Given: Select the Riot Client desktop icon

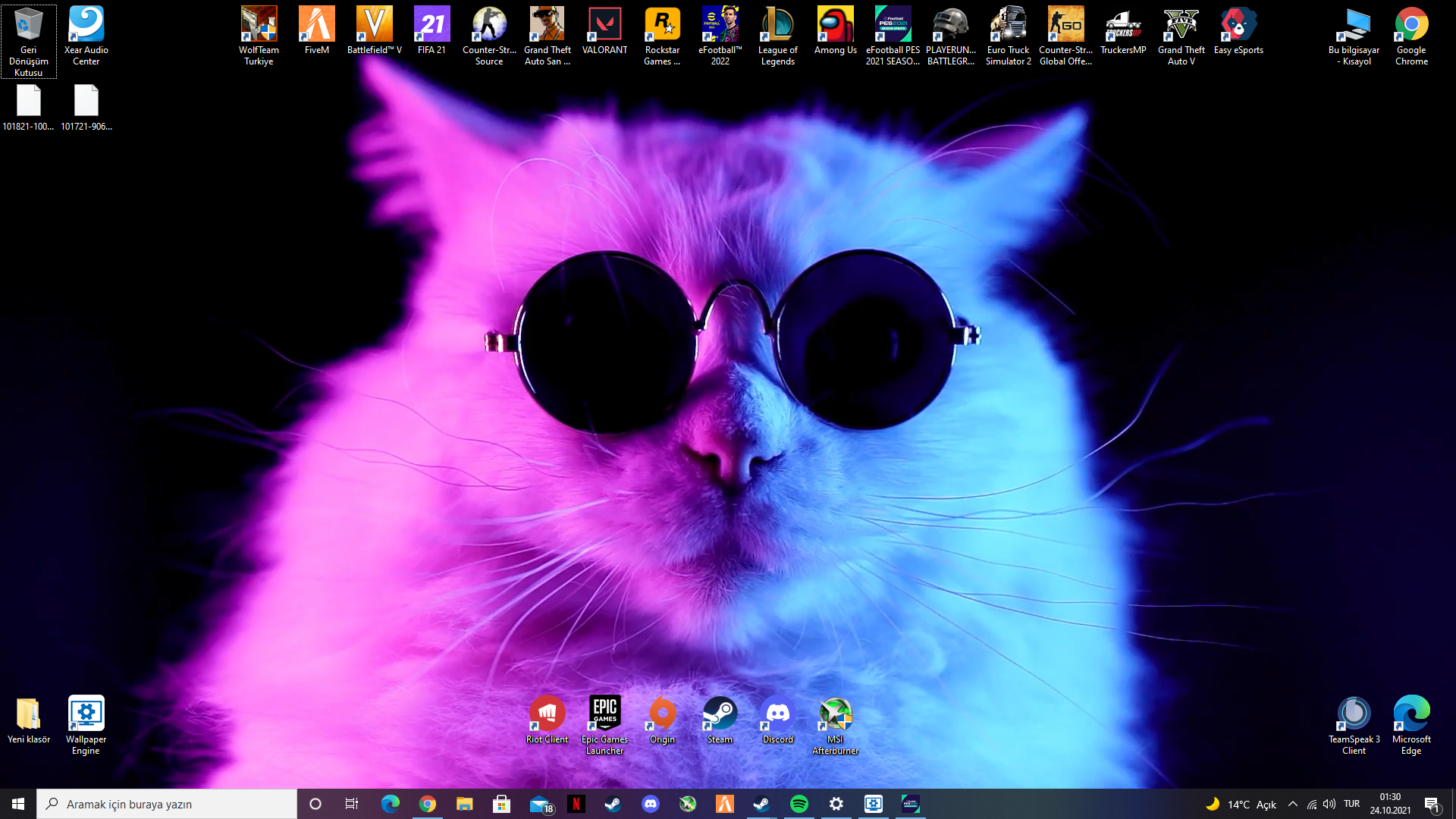Looking at the screenshot, I should [x=547, y=720].
